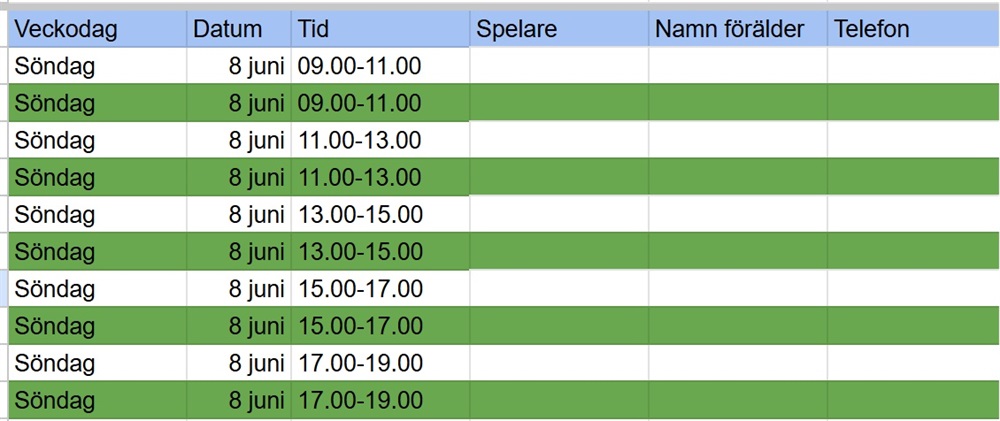Screen dimensions: 1000x421
Task: Click the first white 09.00-11.00 time cell
Action: [380, 66]
